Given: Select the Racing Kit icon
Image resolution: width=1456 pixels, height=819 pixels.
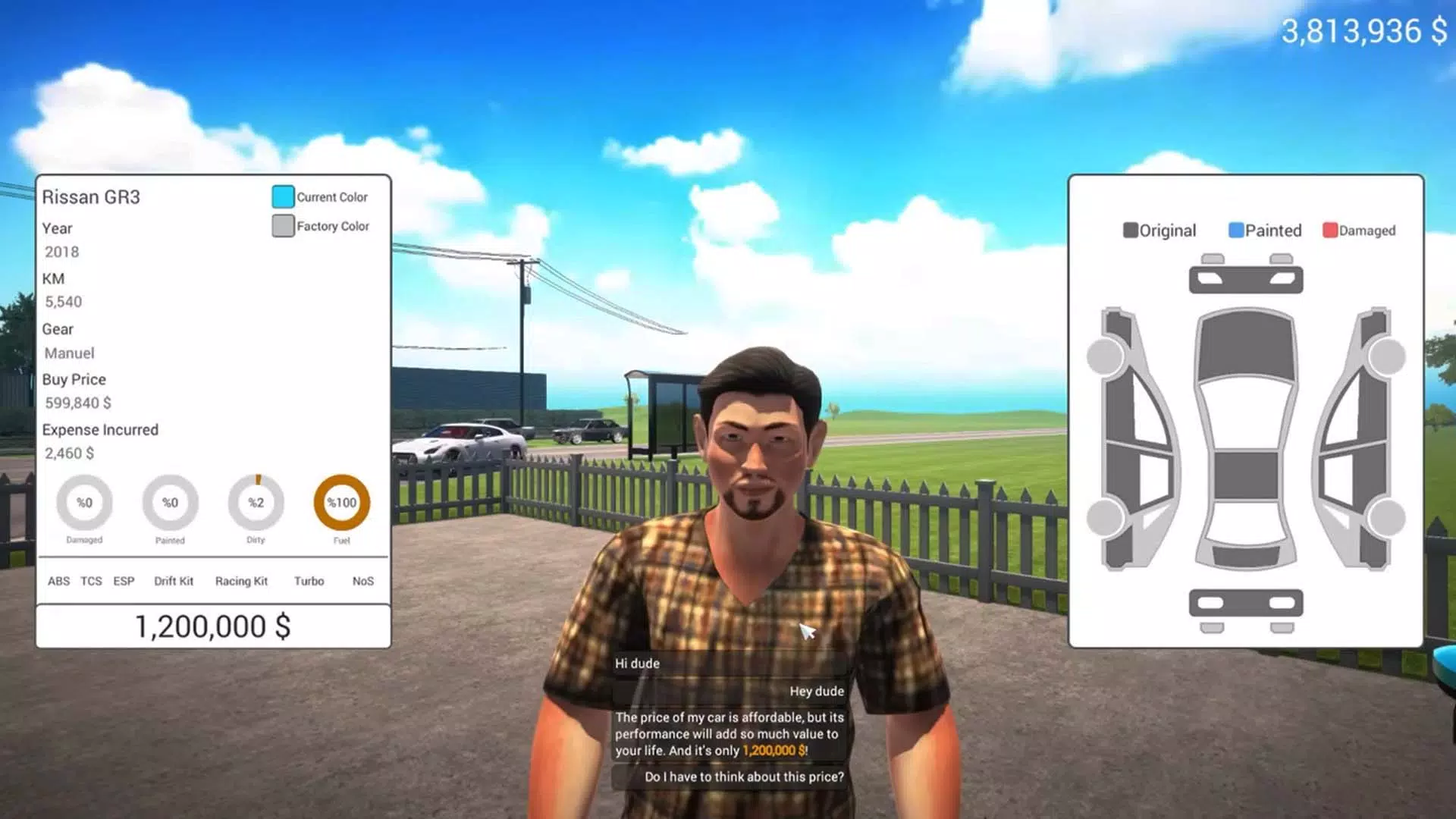Looking at the screenshot, I should (x=240, y=580).
